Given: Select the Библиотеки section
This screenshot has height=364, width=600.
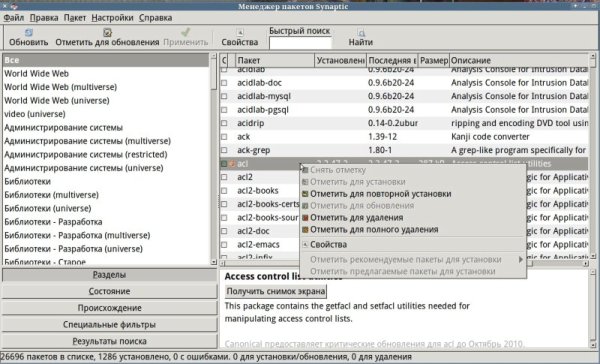Looking at the screenshot, I should [106, 181].
